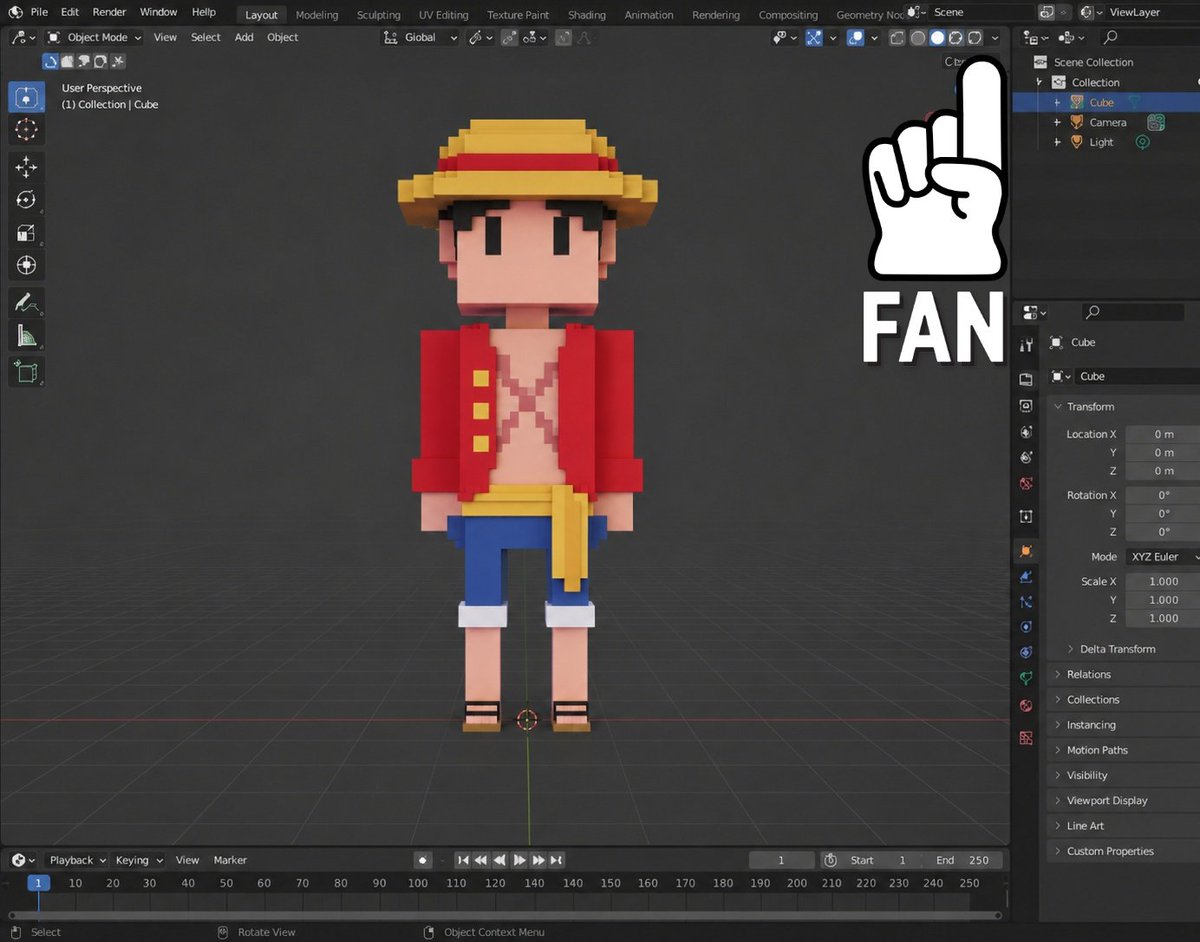
Task: Jump to the timeline's last frame
Action: pyautogui.click(x=557, y=860)
